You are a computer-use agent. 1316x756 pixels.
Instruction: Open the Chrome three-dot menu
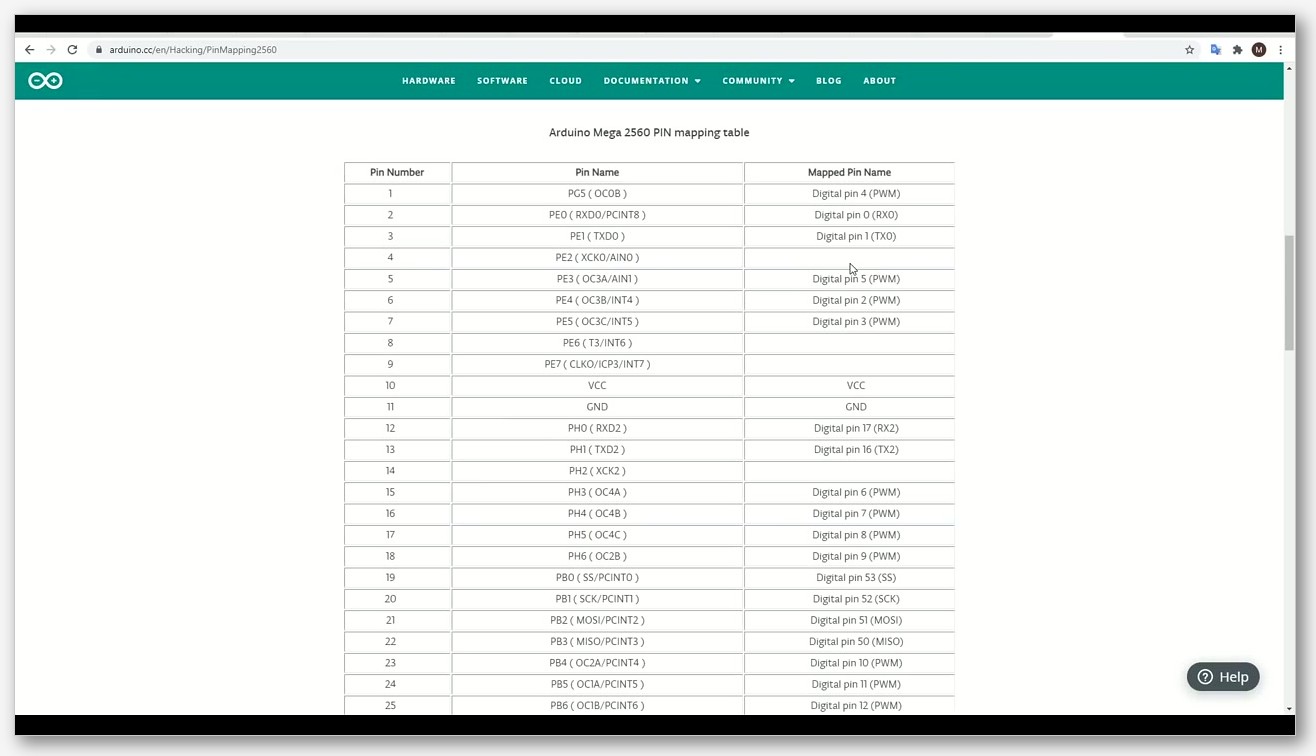(1280, 49)
